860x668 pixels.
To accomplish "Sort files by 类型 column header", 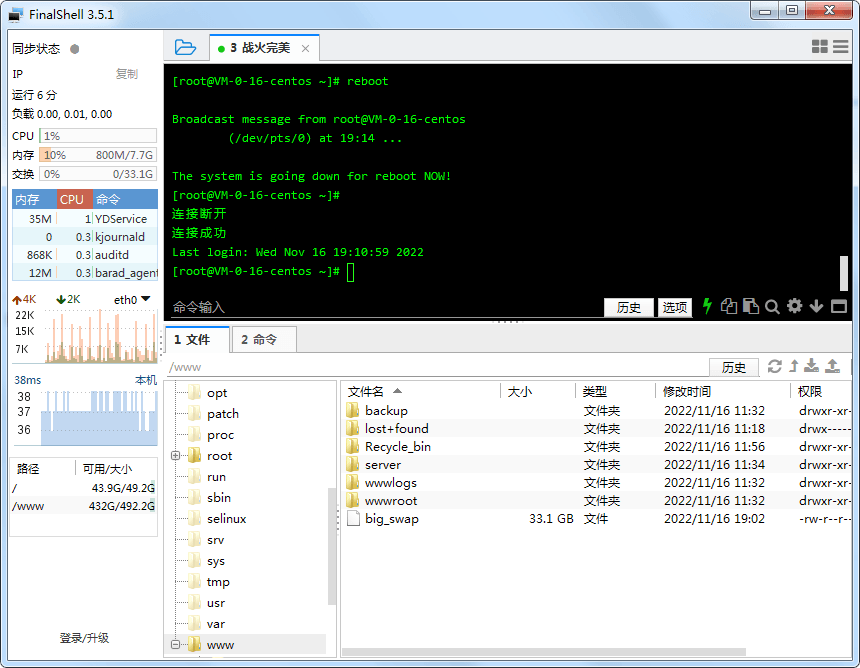I will point(615,392).
